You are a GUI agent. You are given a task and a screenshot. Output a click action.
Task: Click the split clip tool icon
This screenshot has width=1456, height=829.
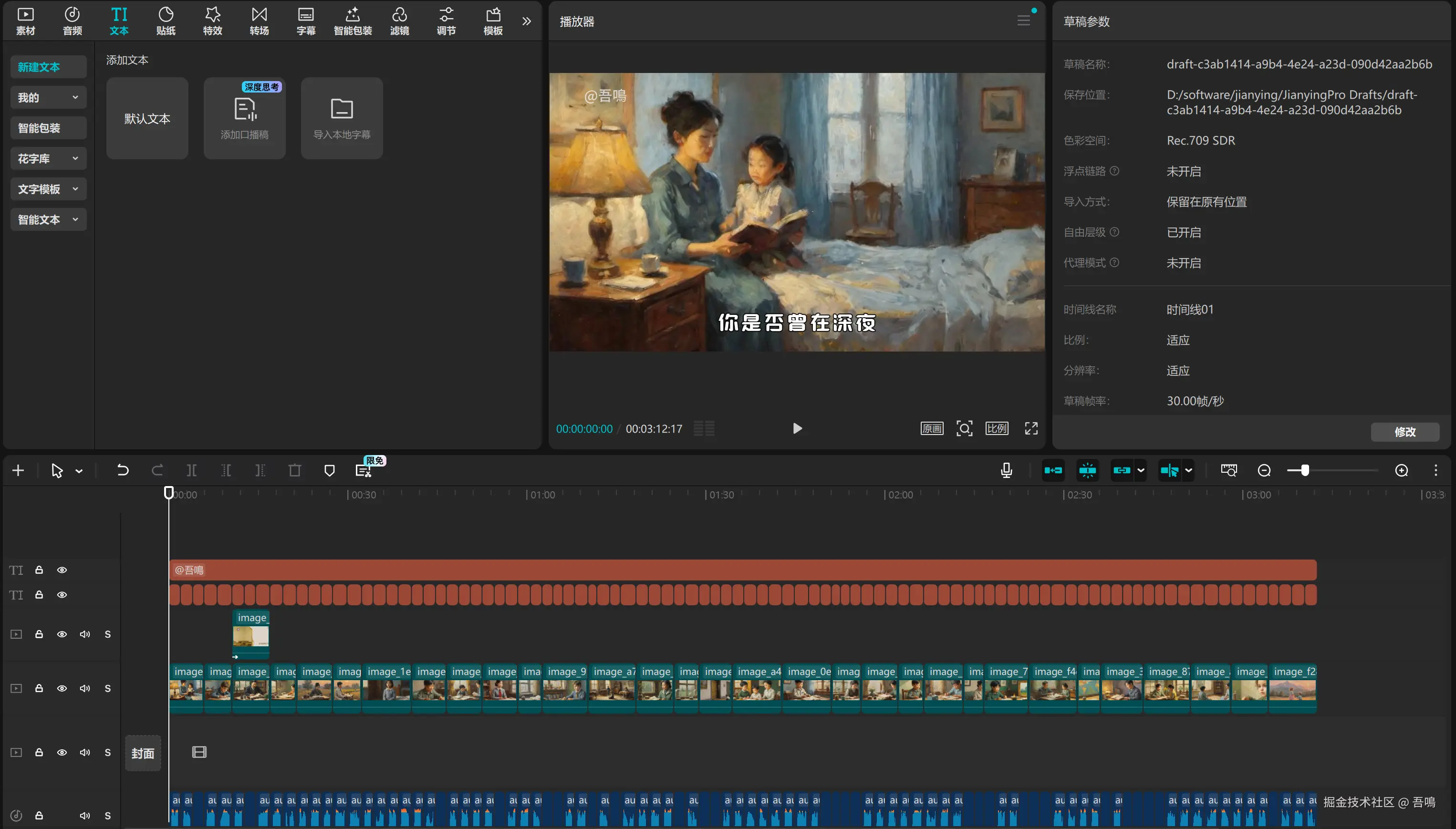coord(191,470)
